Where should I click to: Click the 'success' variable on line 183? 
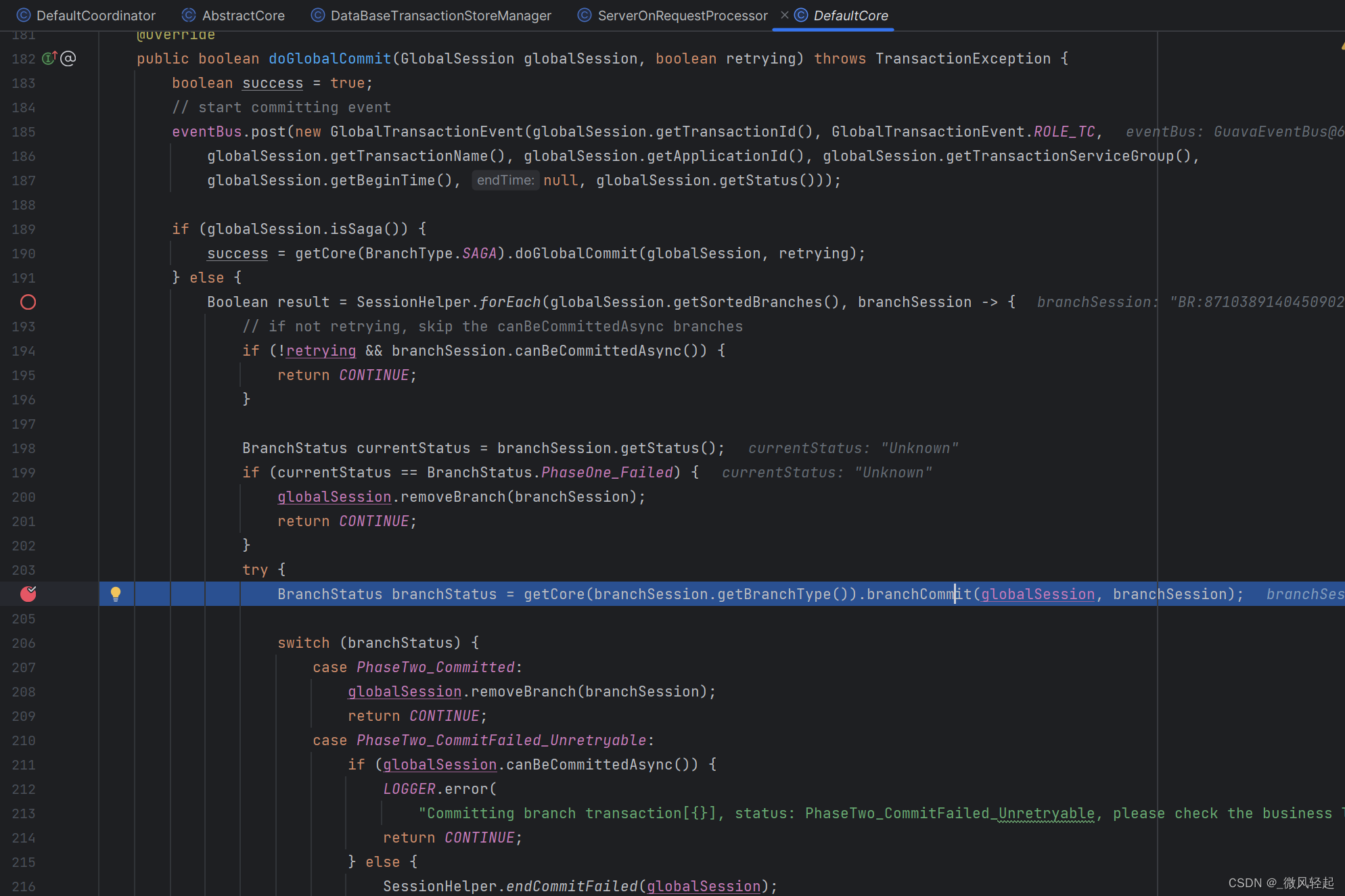pyautogui.click(x=273, y=82)
